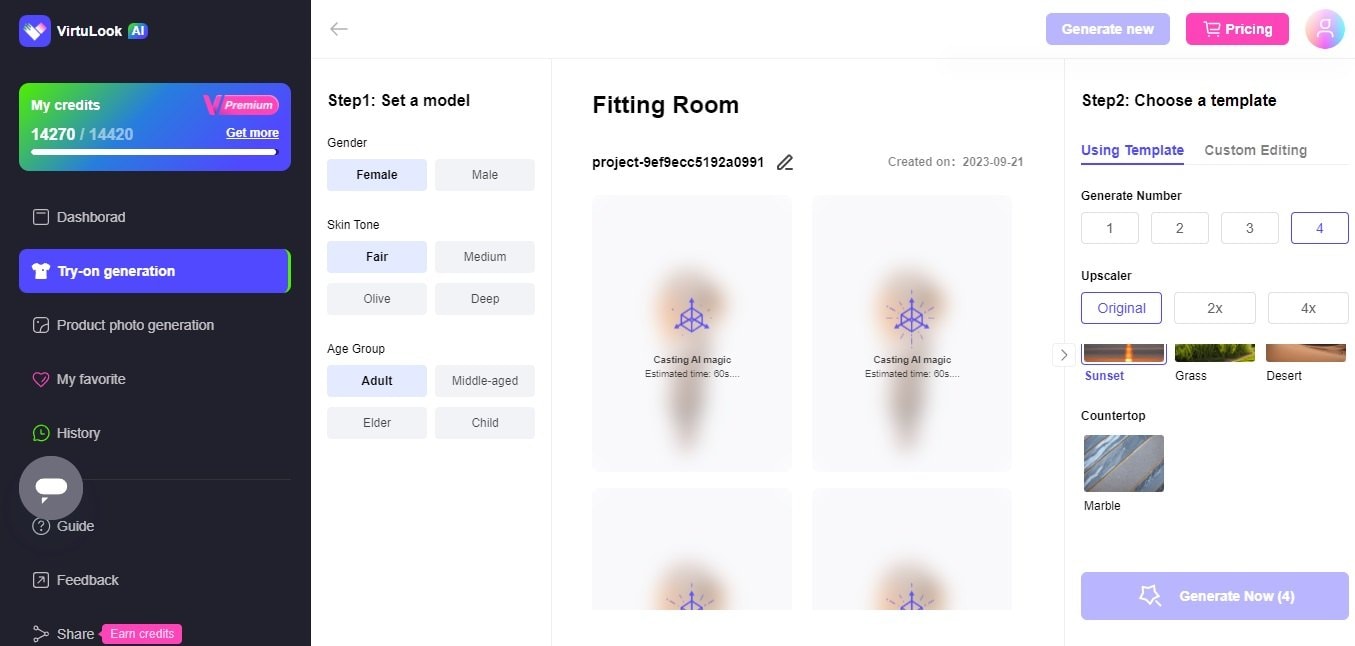Select the Grass template thumbnail
The width and height of the screenshot is (1355, 646).
click(1215, 353)
